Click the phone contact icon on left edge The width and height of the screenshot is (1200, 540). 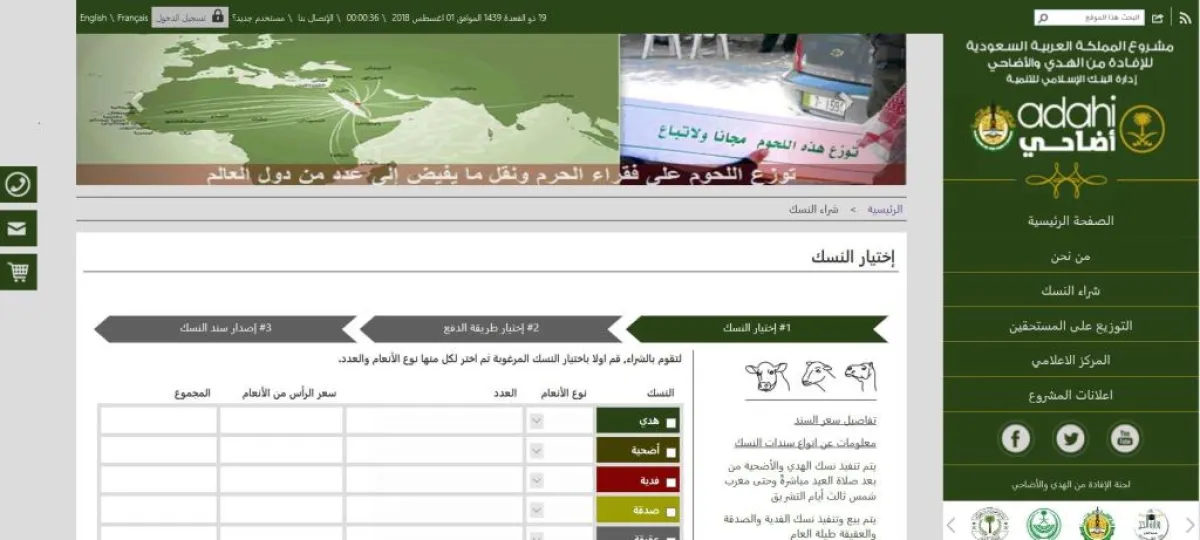click(x=18, y=184)
